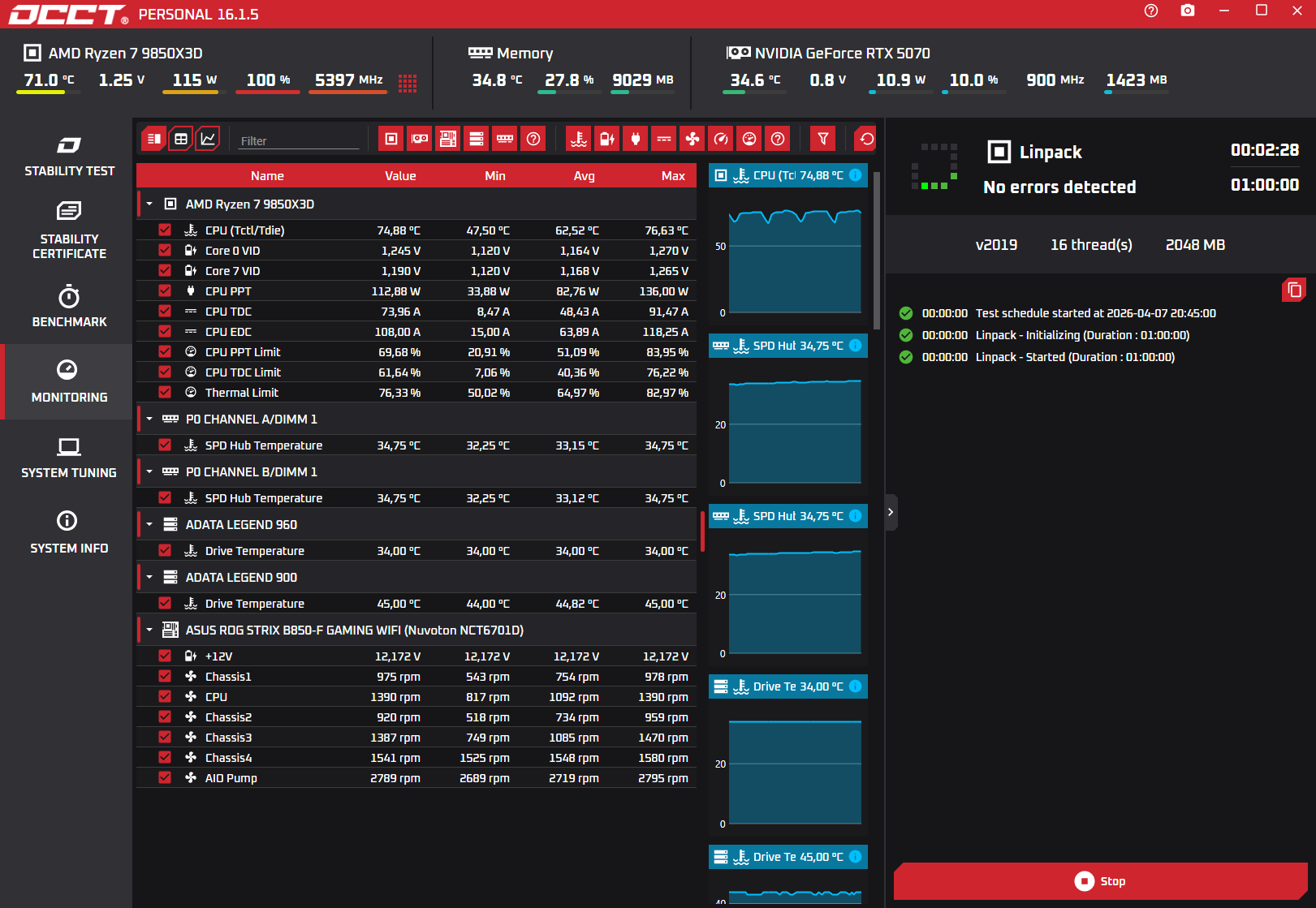Viewport: 1316px width, 908px height.
Task: Collapse the P0 CHANNEL A/DIMM 1 group
Action: 149,419
